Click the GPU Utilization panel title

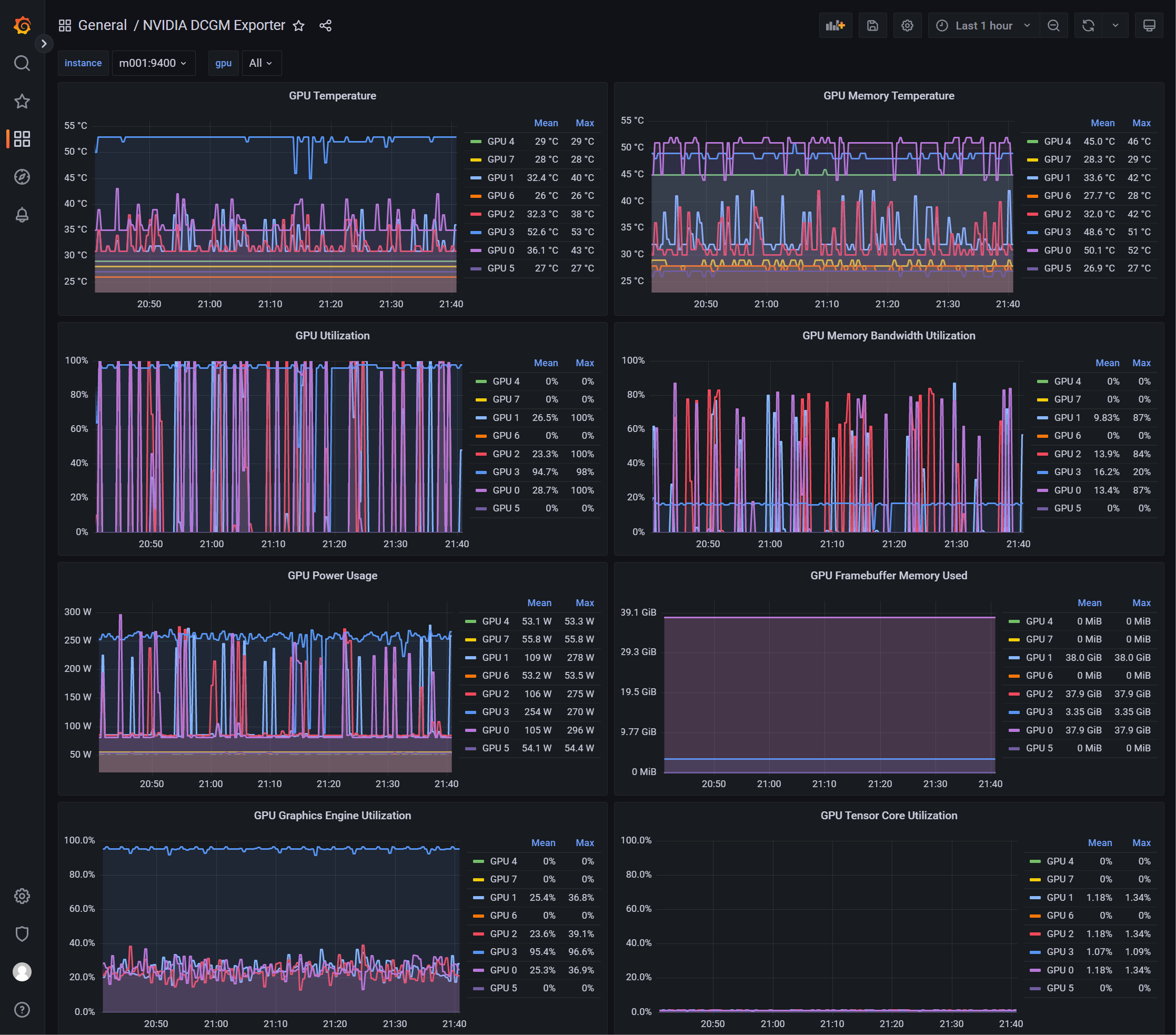[332, 335]
